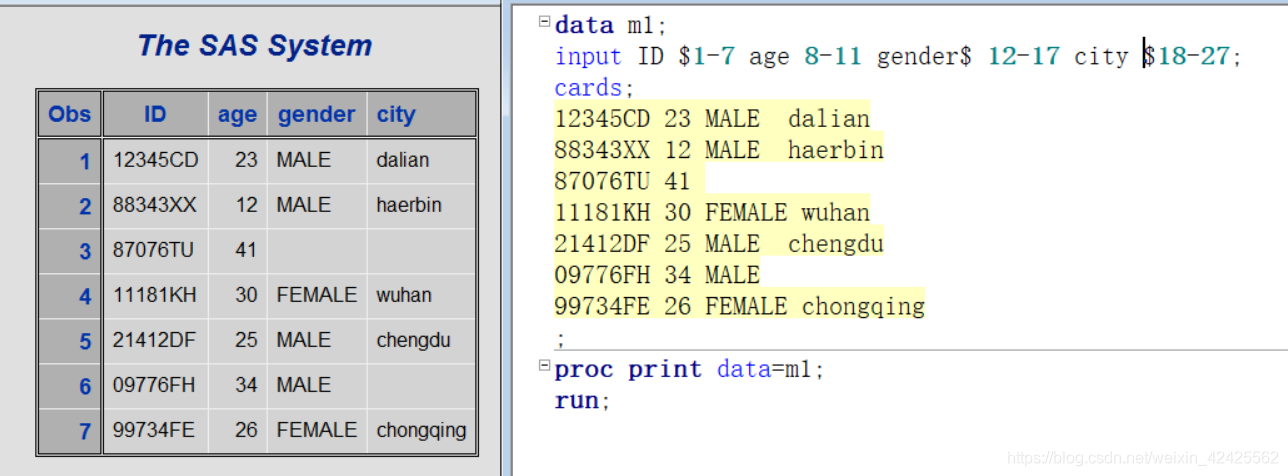This screenshot has width=1288, height=476.
Task: Click the ID cell 87076TU in the table
Action: click(155, 250)
